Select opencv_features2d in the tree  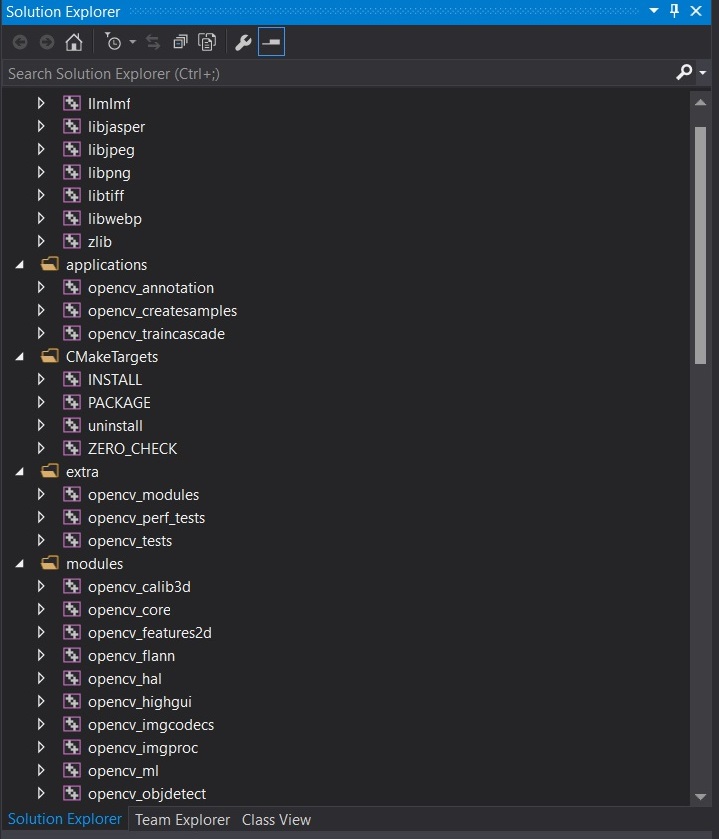tap(150, 633)
